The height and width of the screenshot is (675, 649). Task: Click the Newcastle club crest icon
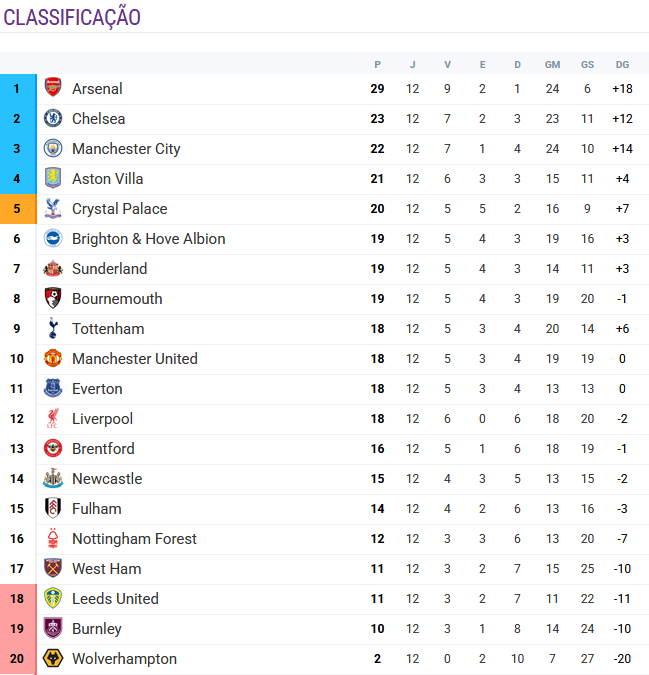click(53, 479)
